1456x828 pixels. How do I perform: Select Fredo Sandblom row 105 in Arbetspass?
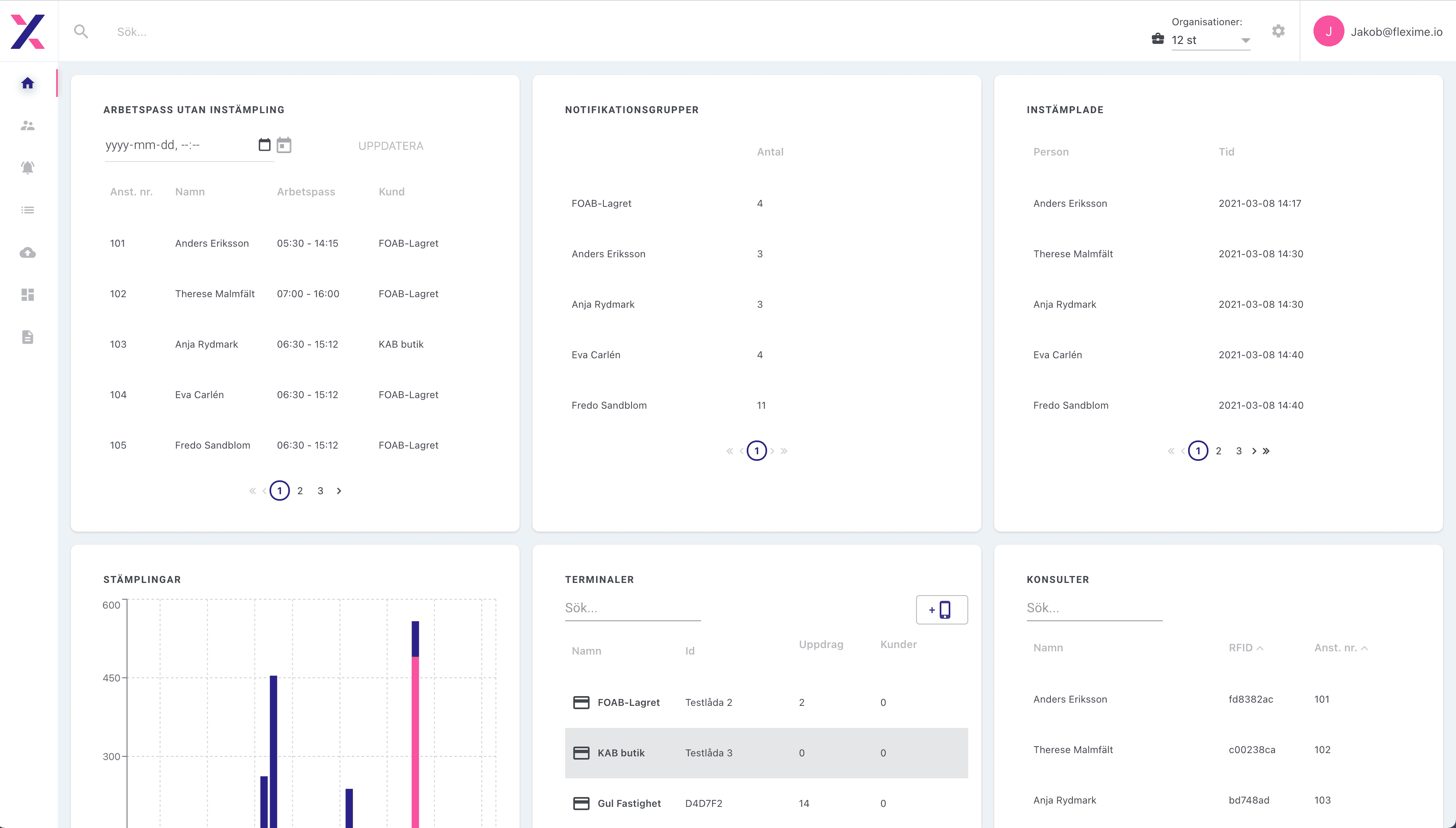point(295,445)
